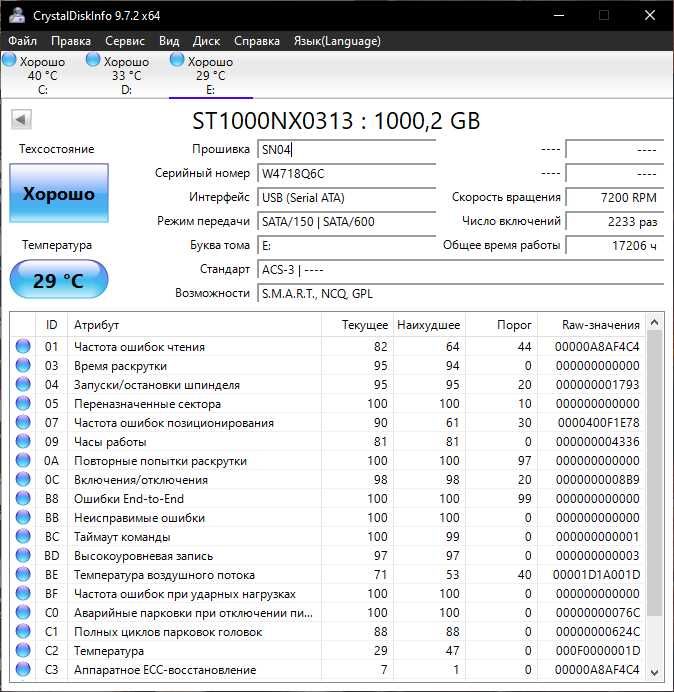Open the Язык(Language) menu

(337, 41)
